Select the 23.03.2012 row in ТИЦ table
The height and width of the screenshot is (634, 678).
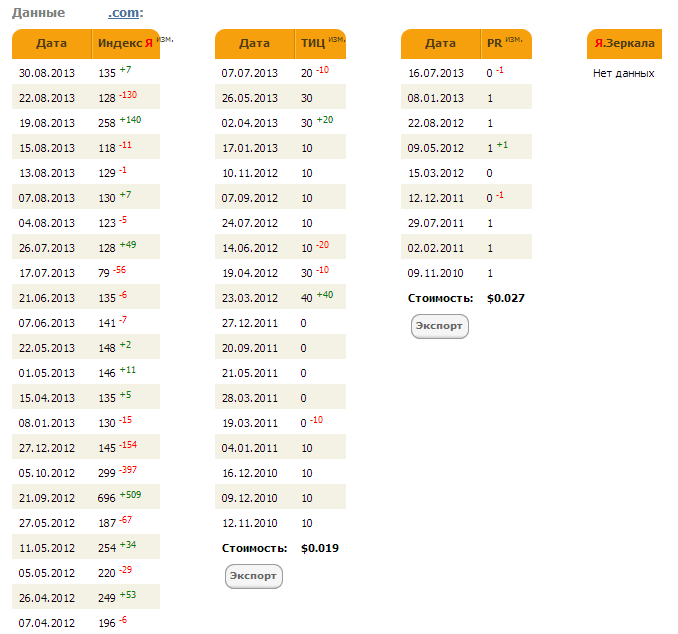click(249, 298)
